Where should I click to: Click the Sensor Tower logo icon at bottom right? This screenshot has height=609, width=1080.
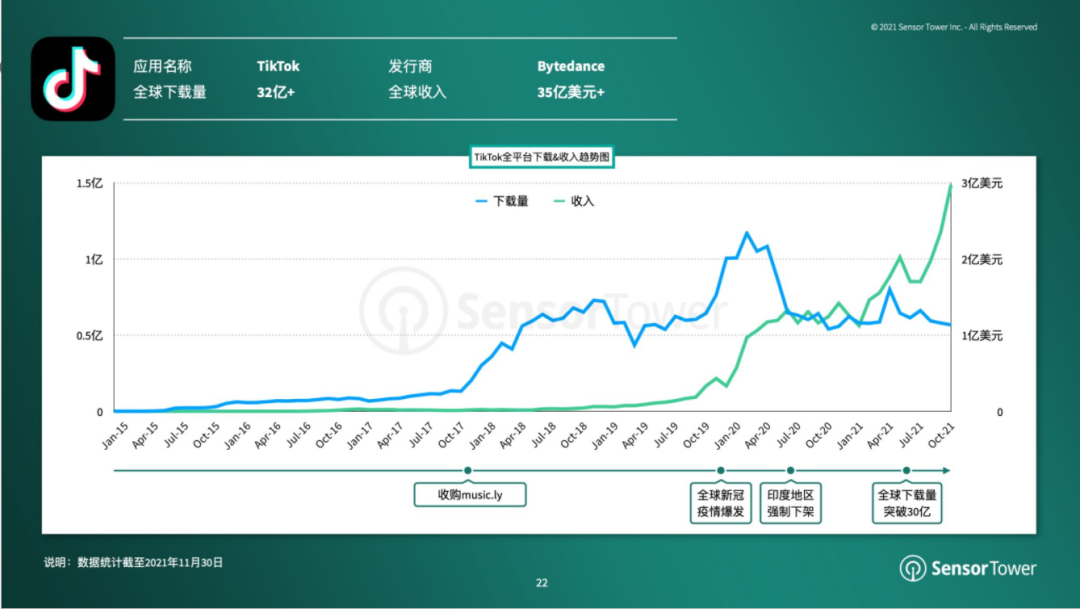[x=913, y=569]
